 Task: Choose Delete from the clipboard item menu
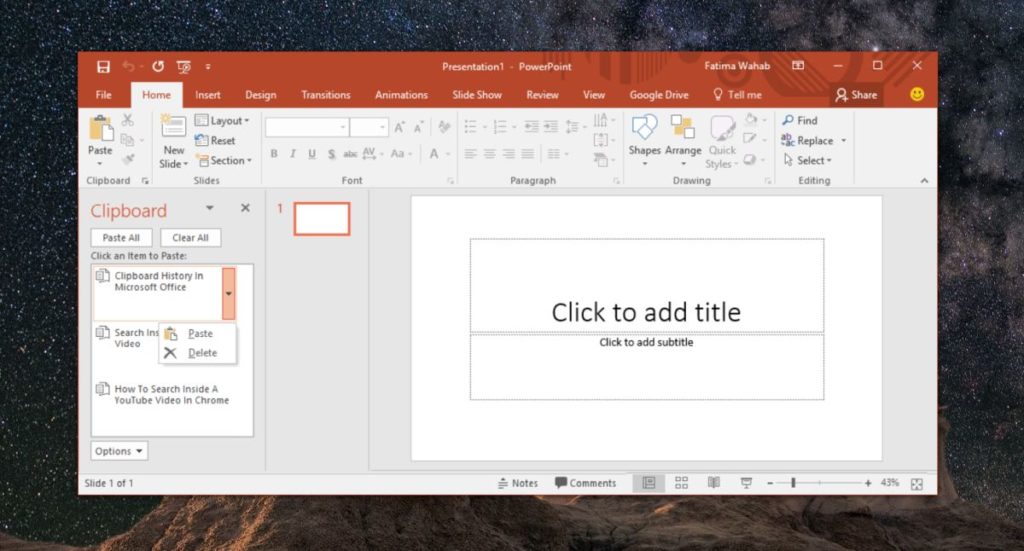[x=201, y=353]
